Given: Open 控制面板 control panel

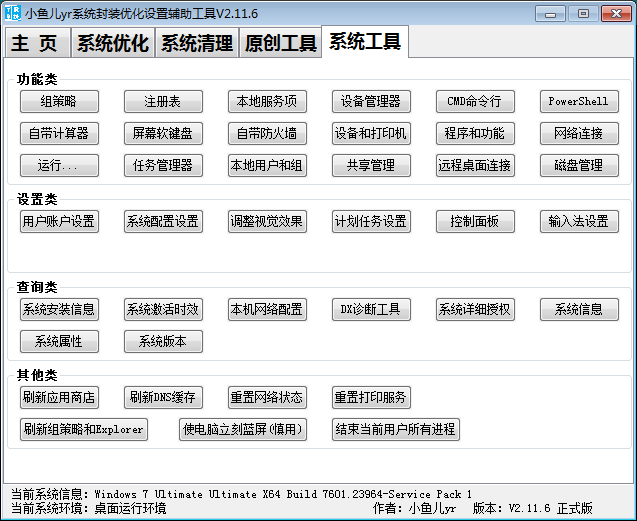Looking at the screenshot, I should pyautogui.click(x=475, y=222).
